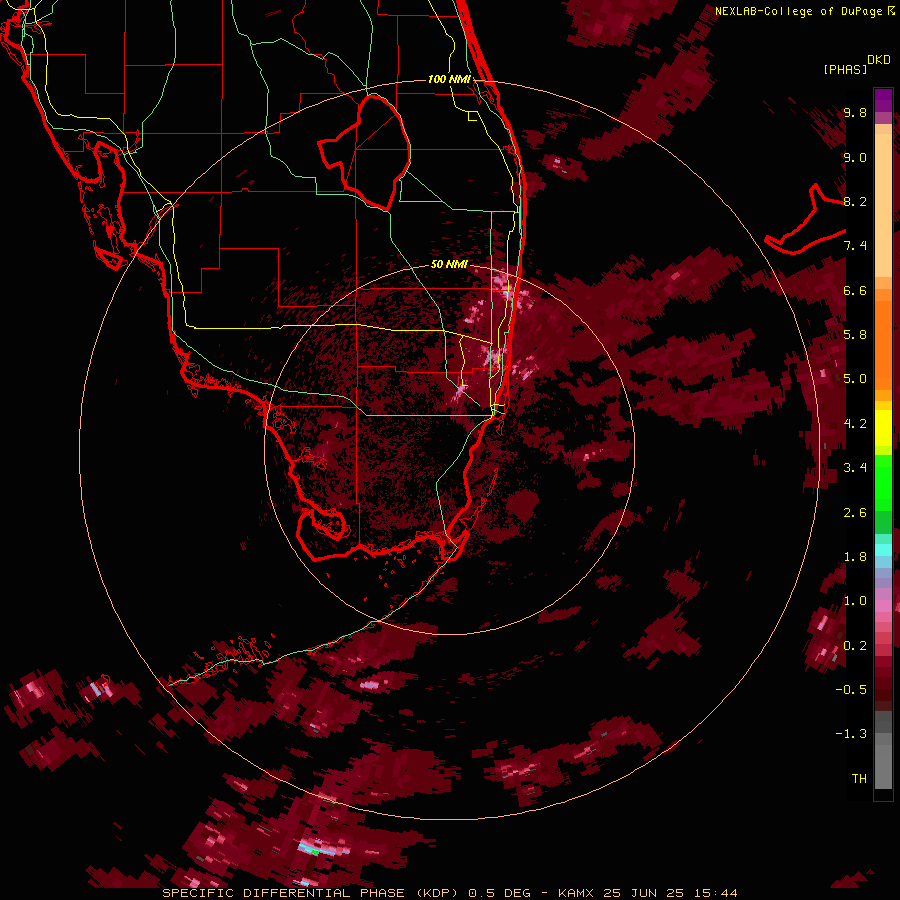900x900 pixels.
Task: Click the TH label on the scale
Action: (859, 779)
